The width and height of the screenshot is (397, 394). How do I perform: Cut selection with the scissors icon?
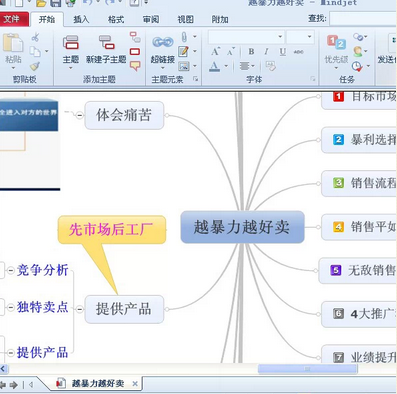(x=35, y=37)
